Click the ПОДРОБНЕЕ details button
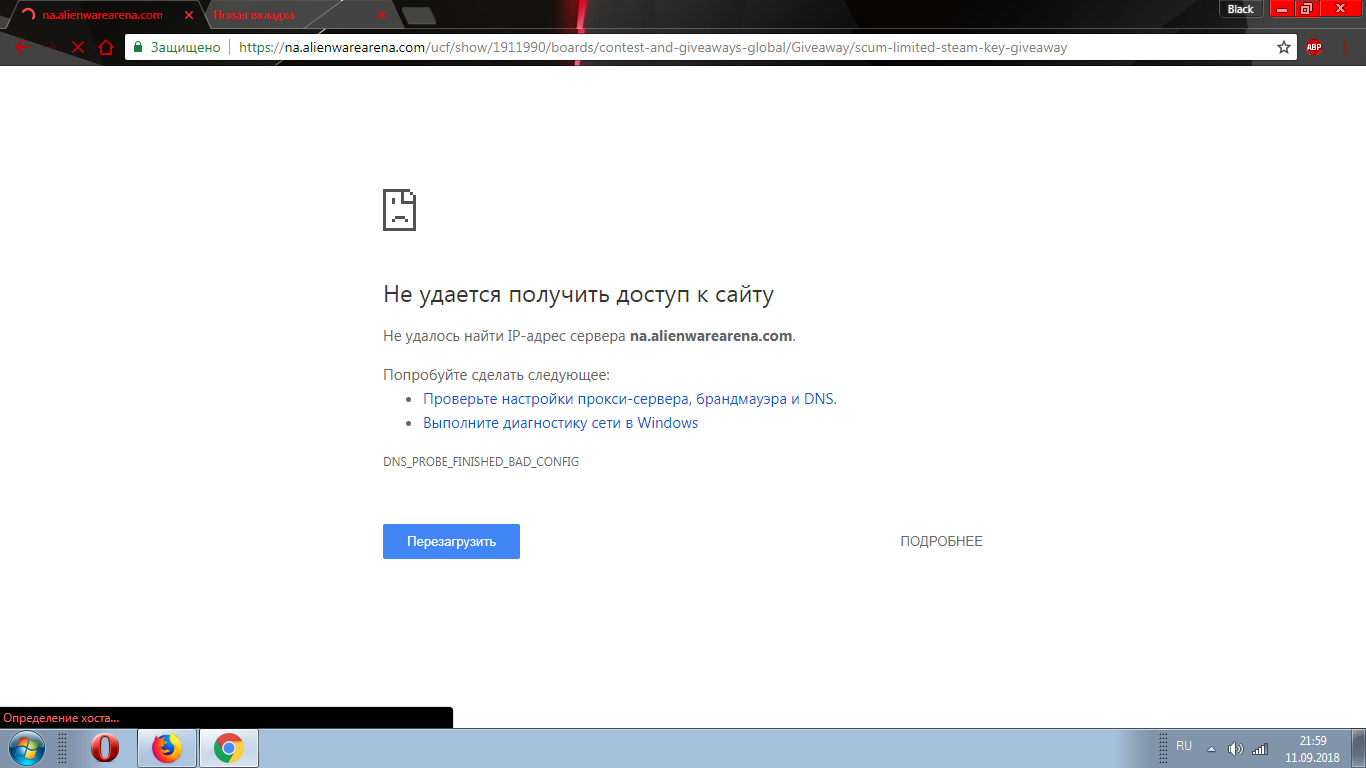This screenshot has height=768, width=1366. pos(941,541)
